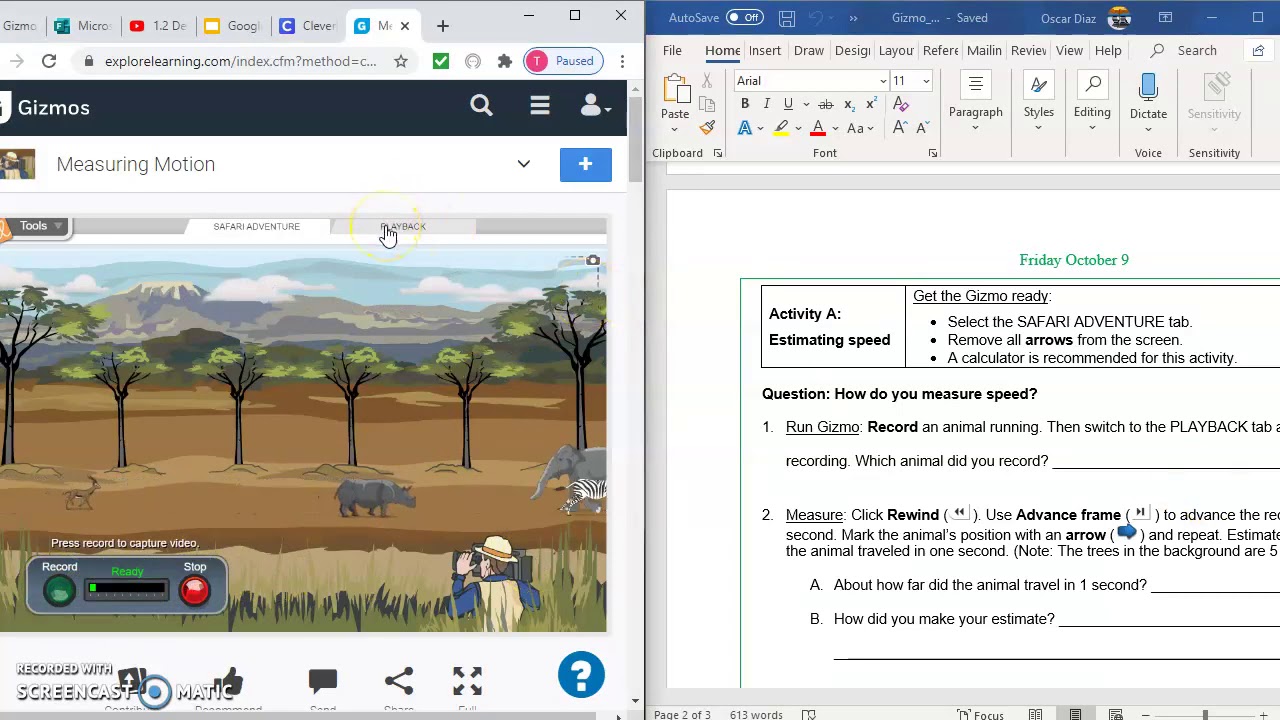Click the Paste clipboard icon
1280x720 pixels.
[x=675, y=89]
